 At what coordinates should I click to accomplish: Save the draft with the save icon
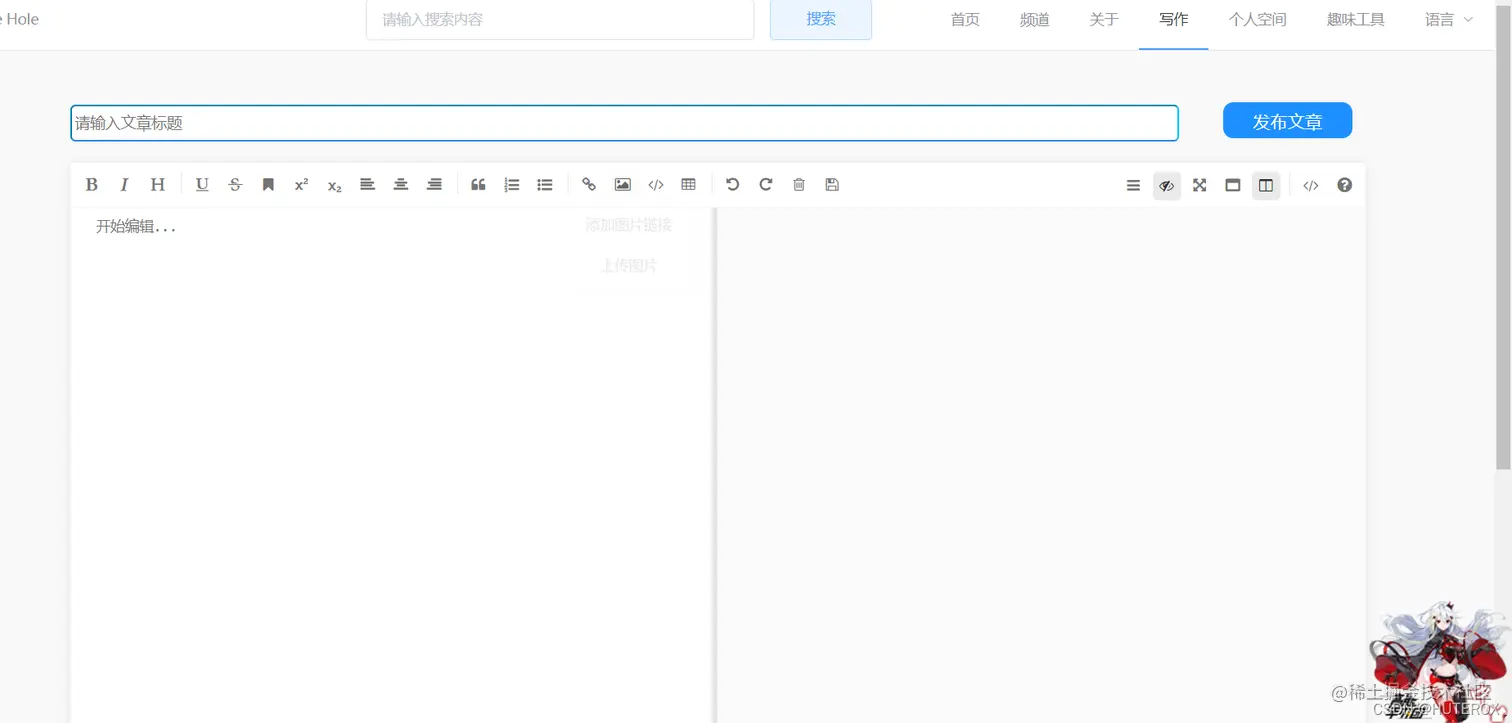tap(831, 184)
